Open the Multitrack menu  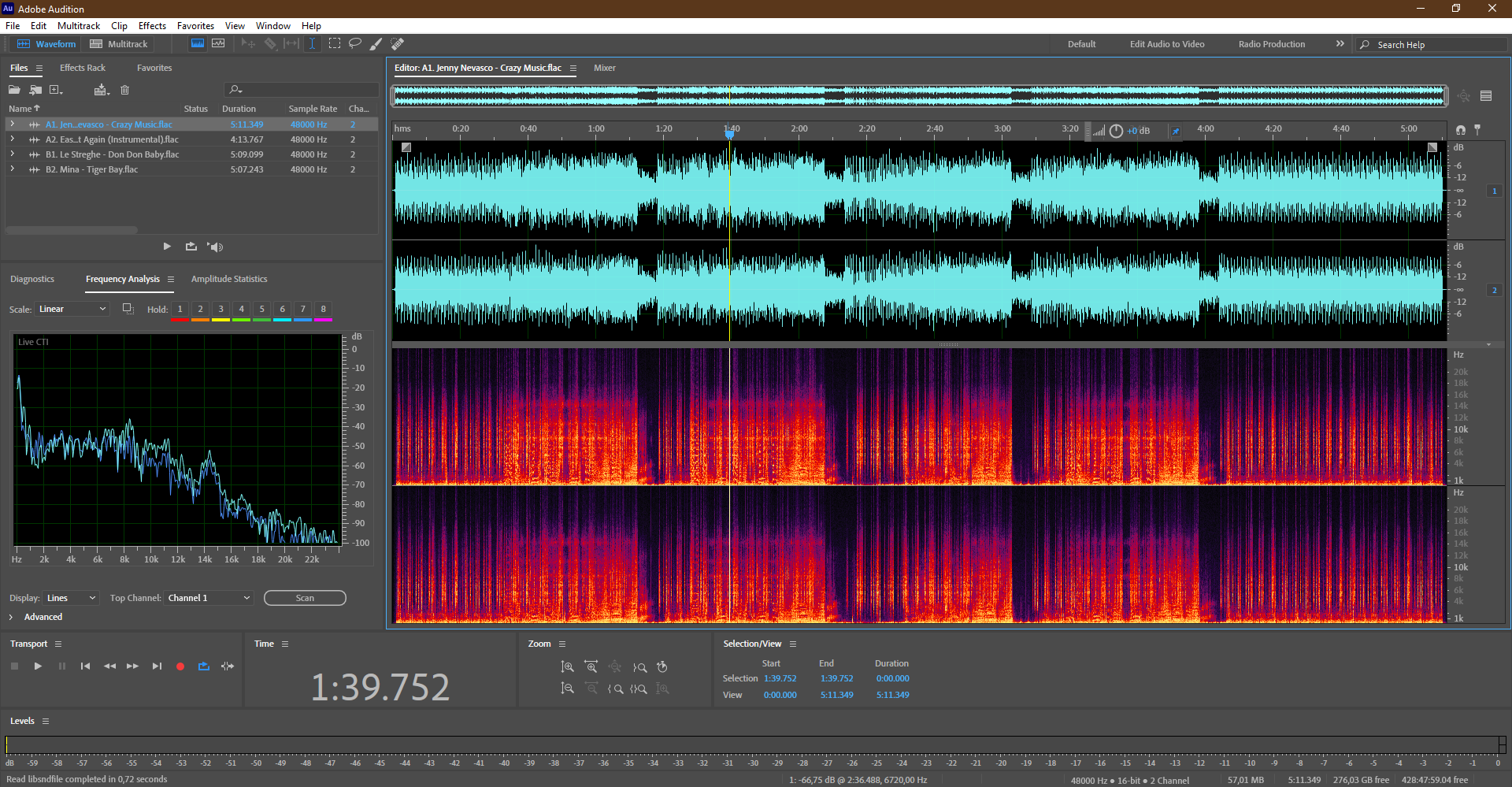pyautogui.click(x=79, y=26)
